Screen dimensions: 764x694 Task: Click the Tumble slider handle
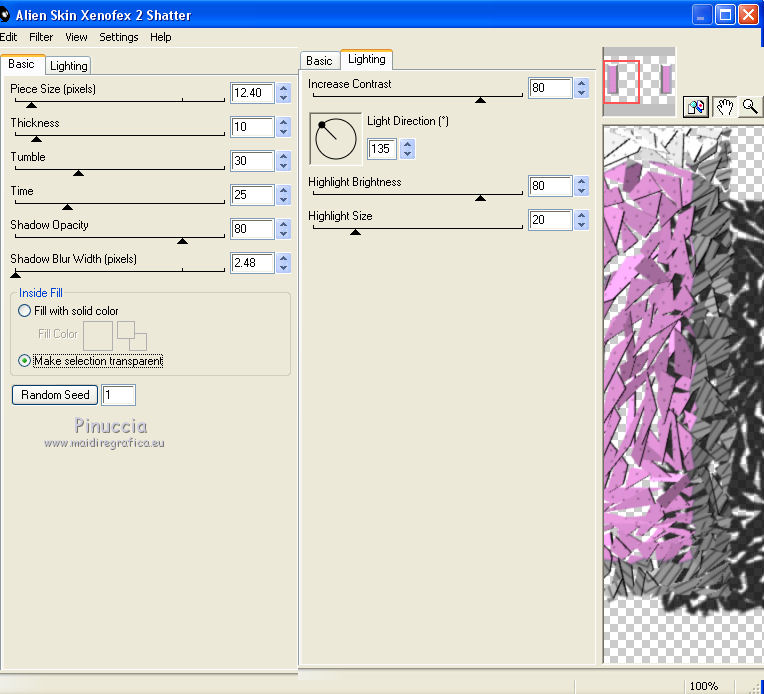78,173
